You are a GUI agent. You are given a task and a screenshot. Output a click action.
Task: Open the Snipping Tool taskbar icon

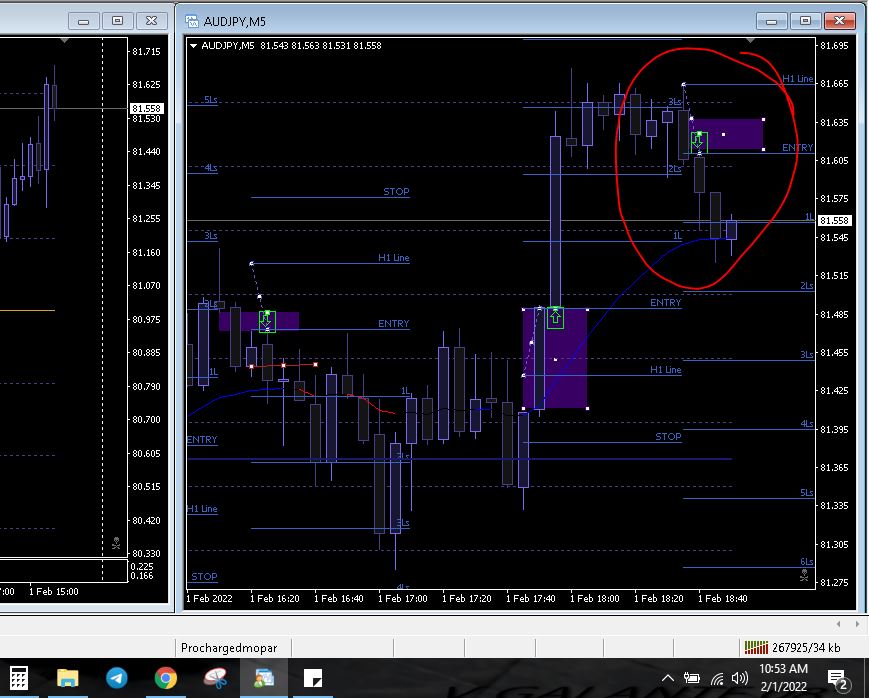[216, 678]
